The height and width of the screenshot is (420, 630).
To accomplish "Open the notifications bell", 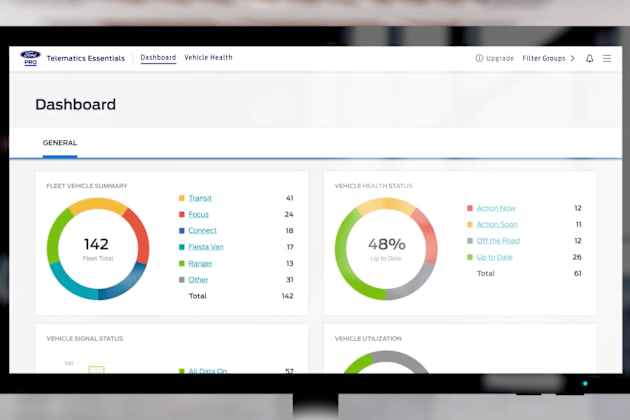I will click(x=589, y=58).
